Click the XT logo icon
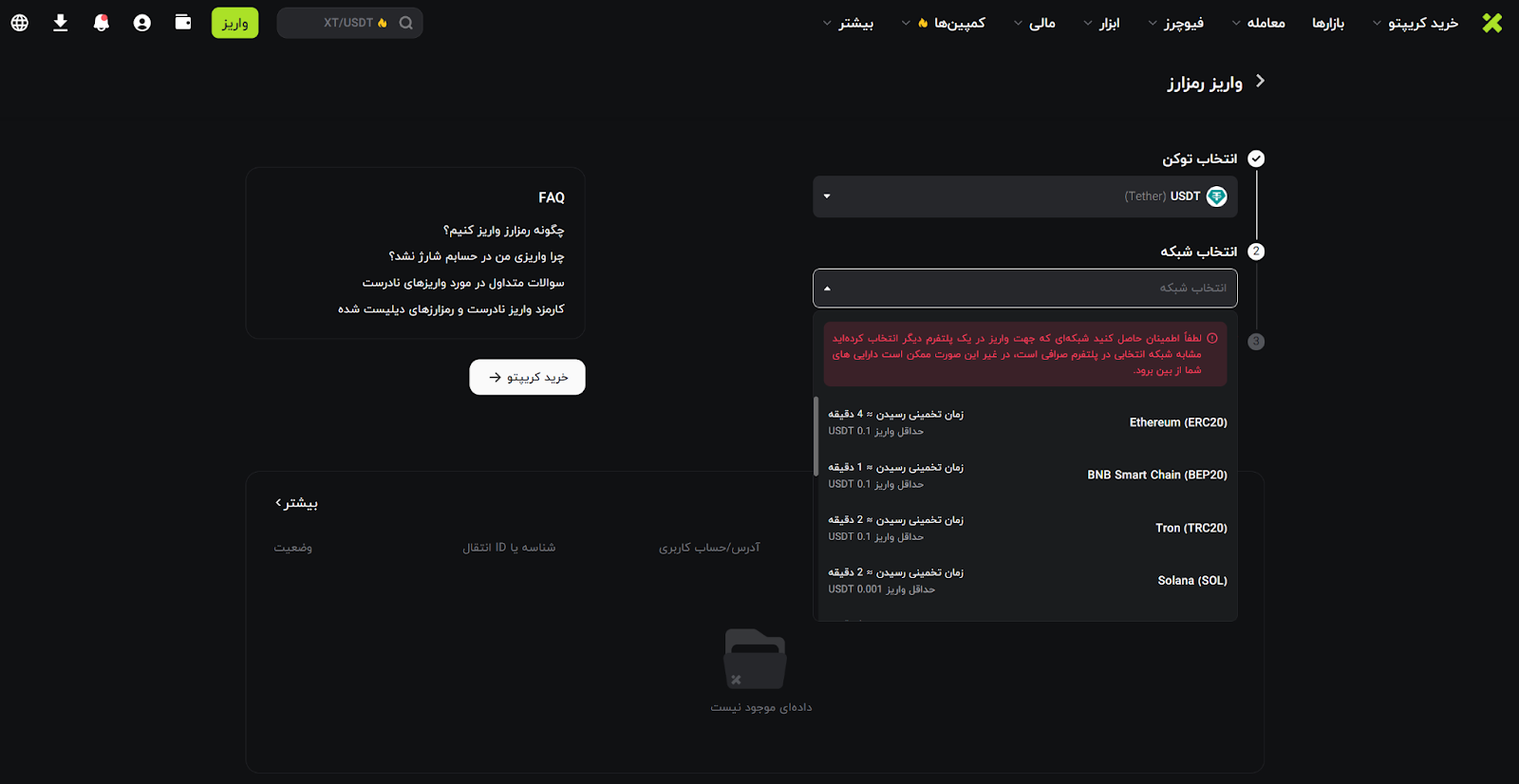This screenshot has height=784, width=1519. click(1491, 23)
